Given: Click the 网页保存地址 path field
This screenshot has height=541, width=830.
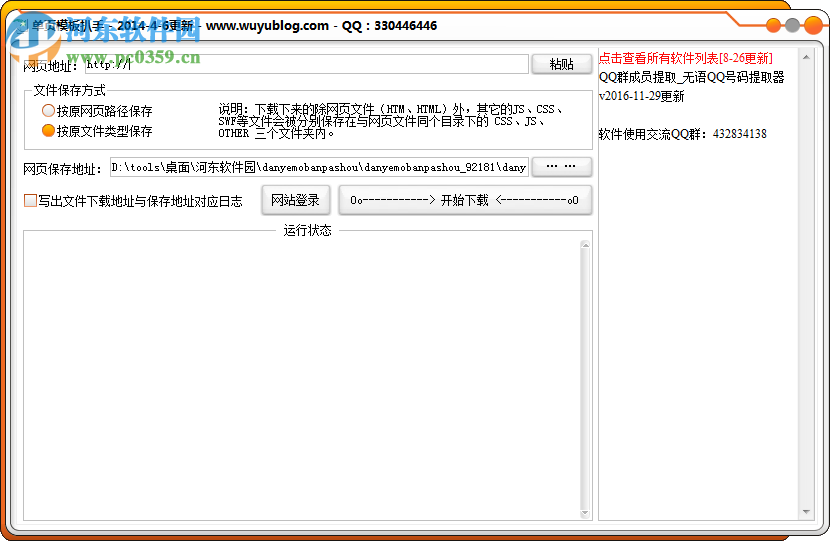Looking at the screenshot, I should (319, 167).
